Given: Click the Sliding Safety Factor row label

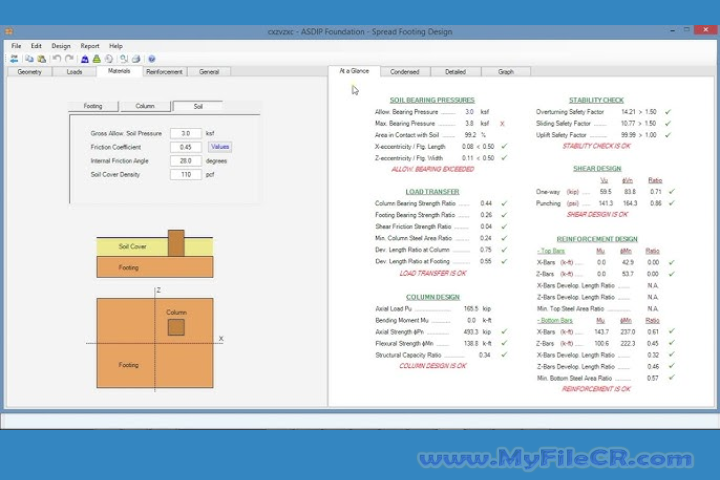Looking at the screenshot, I should coord(563,123).
